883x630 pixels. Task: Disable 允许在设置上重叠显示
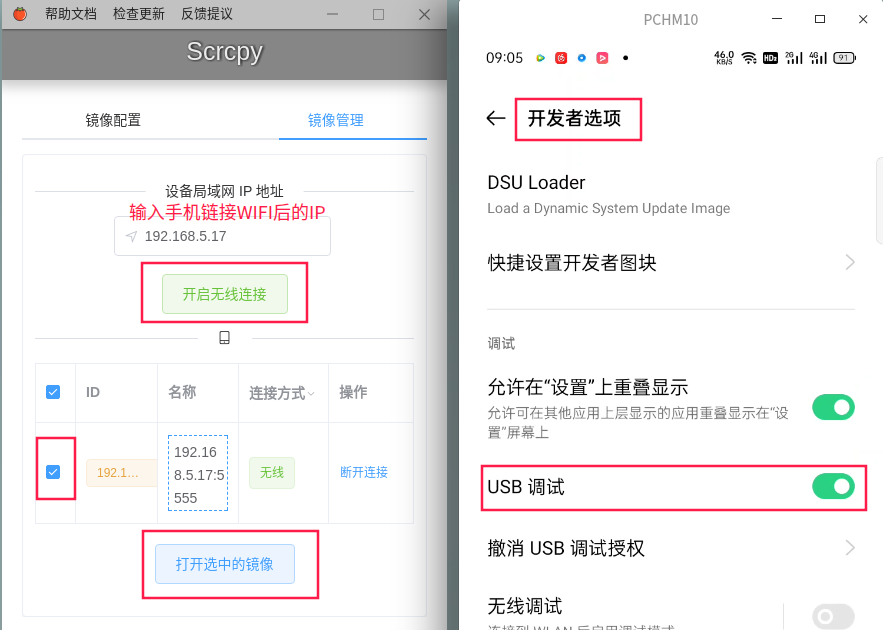point(833,408)
